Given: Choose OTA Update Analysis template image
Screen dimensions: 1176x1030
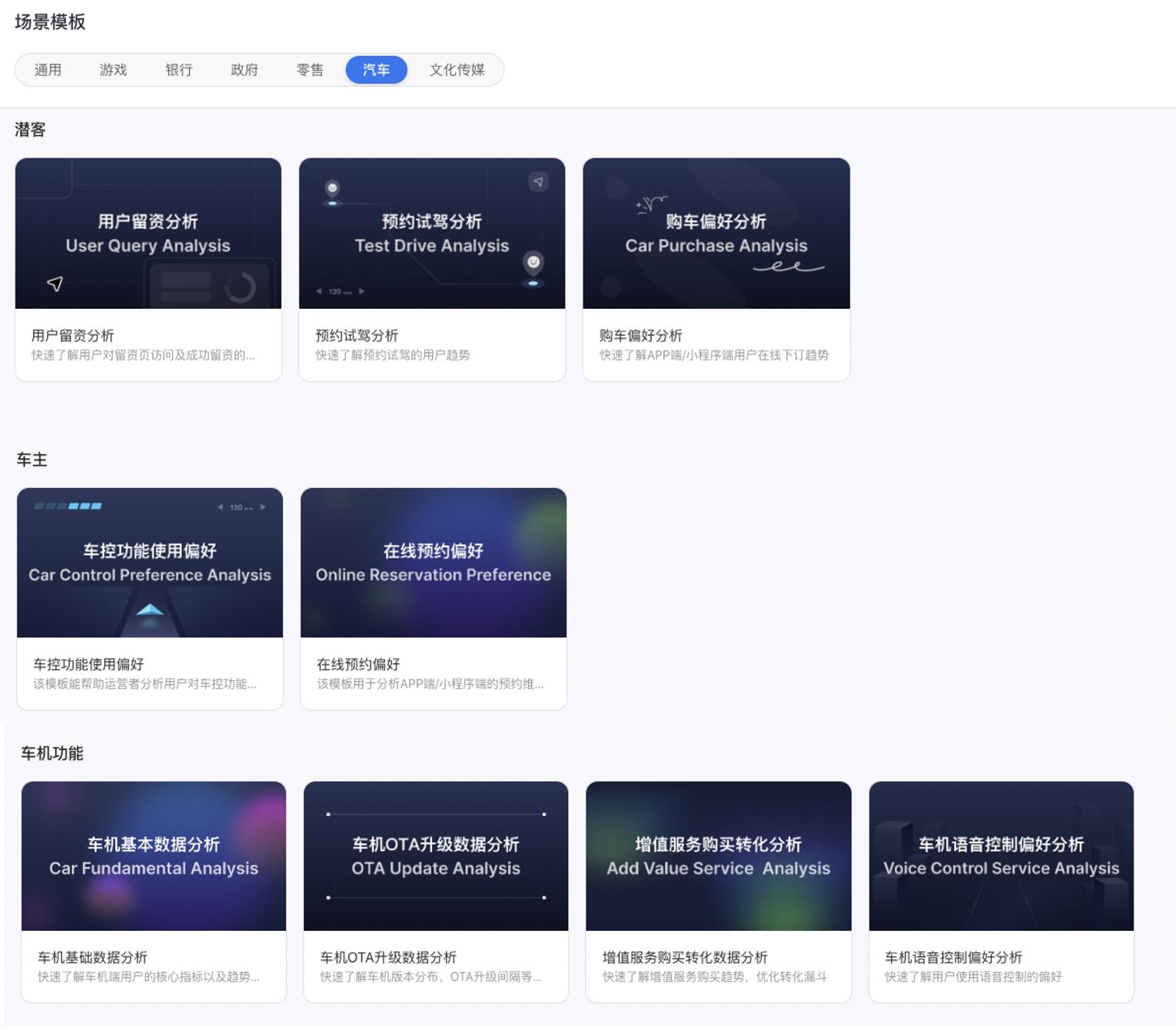Looking at the screenshot, I should [436, 856].
